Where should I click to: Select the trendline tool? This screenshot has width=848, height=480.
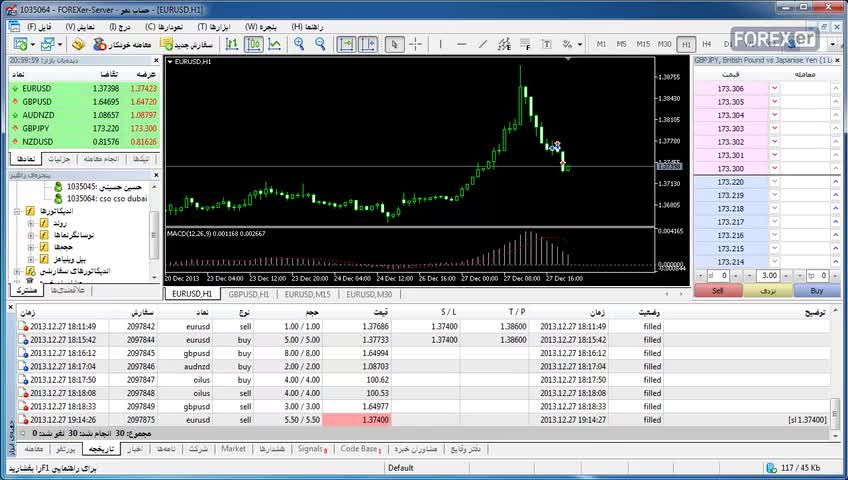click(x=482, y=44)
